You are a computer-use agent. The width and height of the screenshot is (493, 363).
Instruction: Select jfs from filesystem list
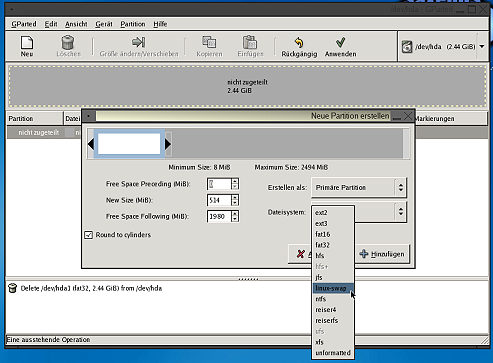click(x=333, y=277)
